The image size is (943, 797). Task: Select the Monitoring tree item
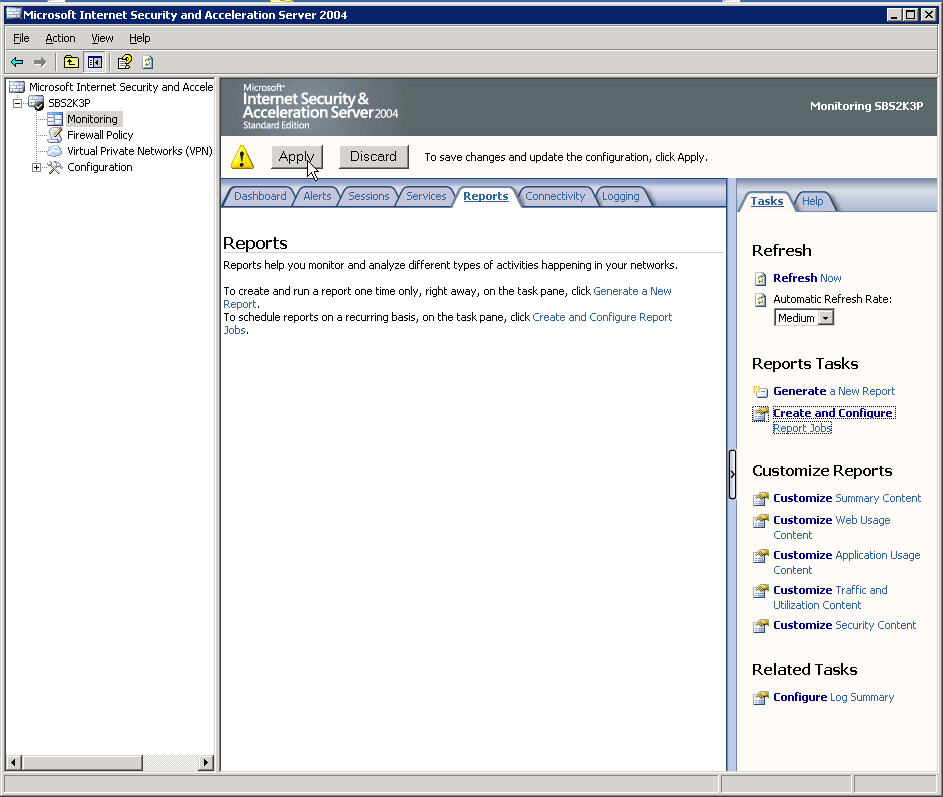coord(93,119)
